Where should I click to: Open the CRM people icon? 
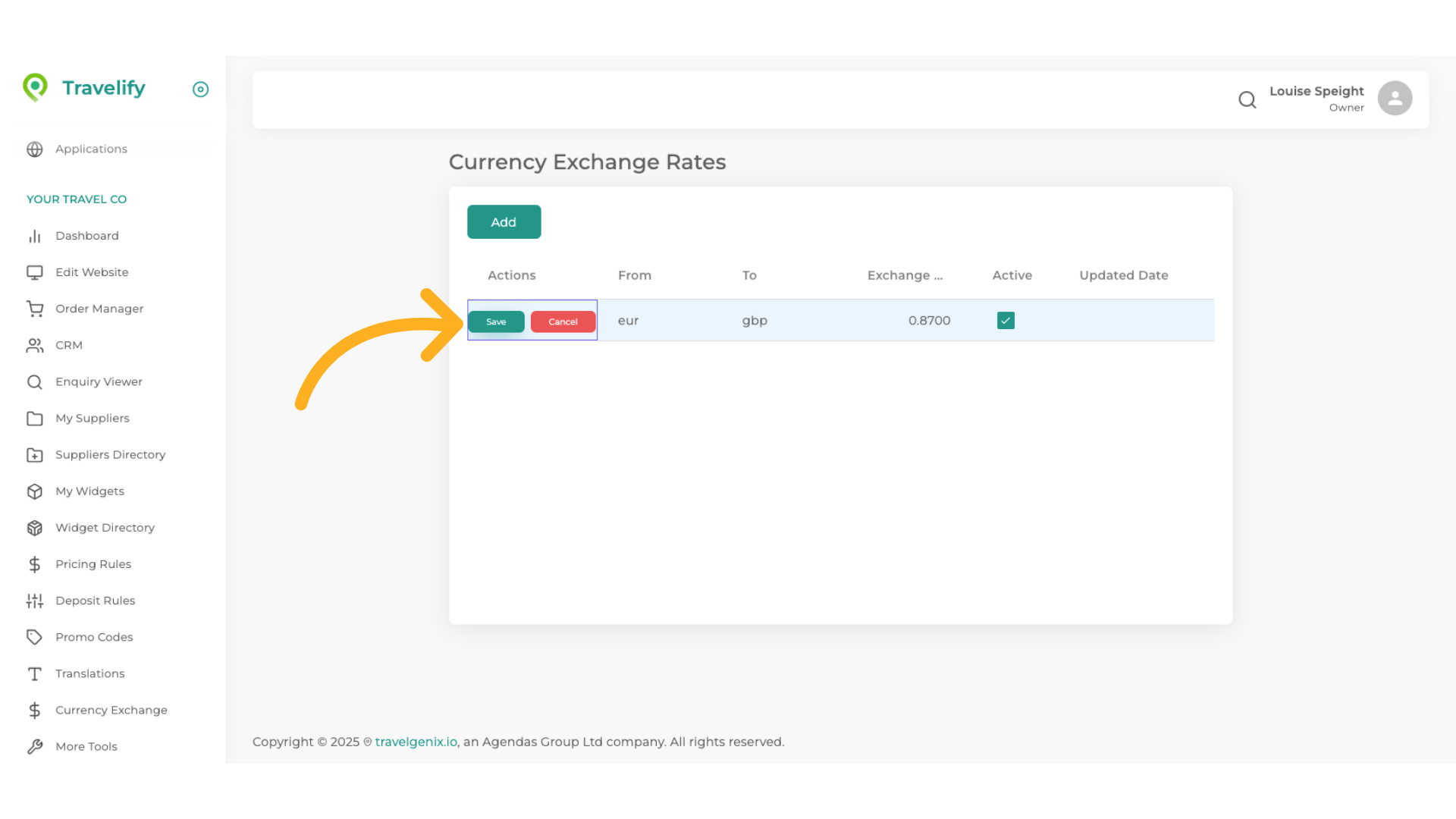point(35,345)
